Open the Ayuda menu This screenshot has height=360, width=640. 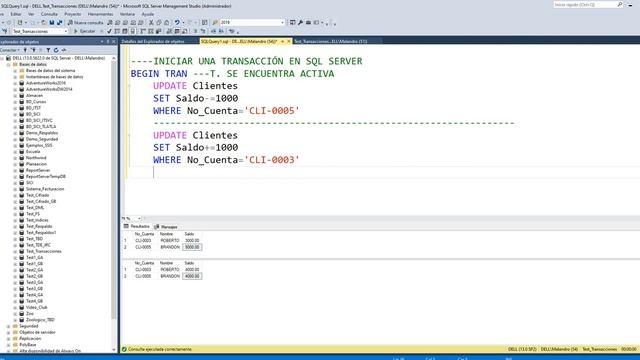pyautogui.click(x=147, y=14)
